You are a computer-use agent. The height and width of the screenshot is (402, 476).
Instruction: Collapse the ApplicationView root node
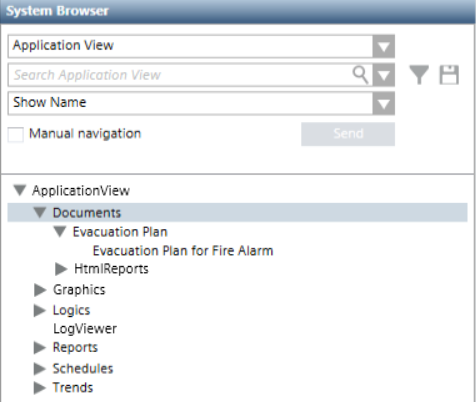click(x=20, y=191)
